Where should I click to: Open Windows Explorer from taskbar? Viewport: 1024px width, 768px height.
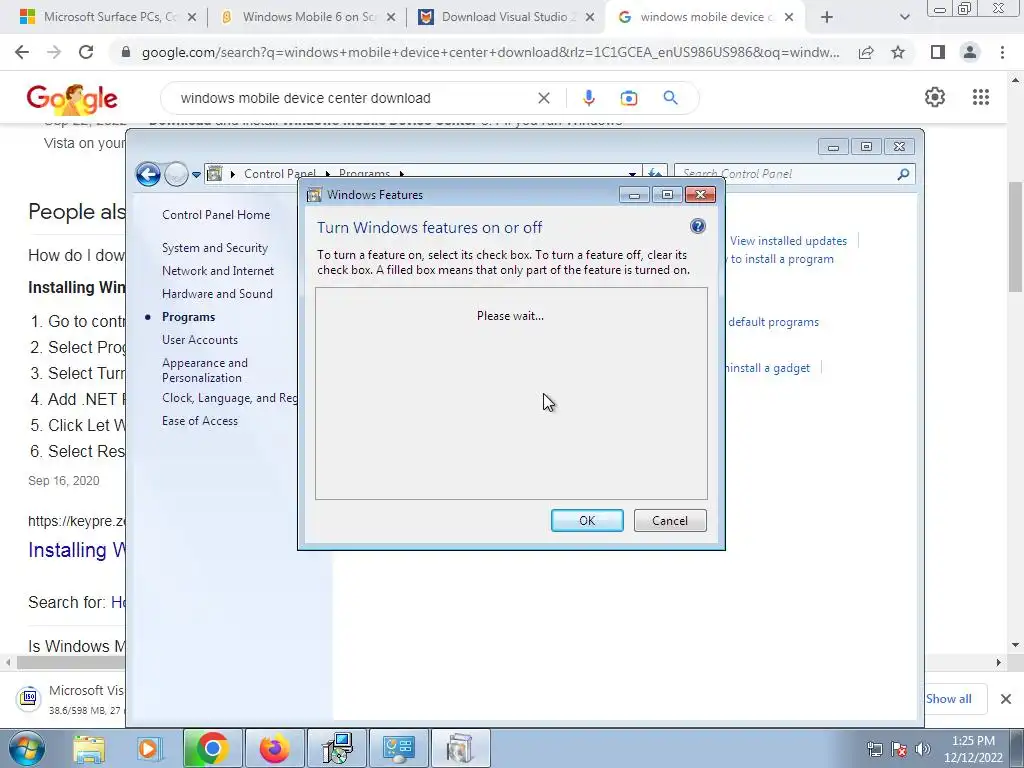pyautogui.click(x=89, y=748)
